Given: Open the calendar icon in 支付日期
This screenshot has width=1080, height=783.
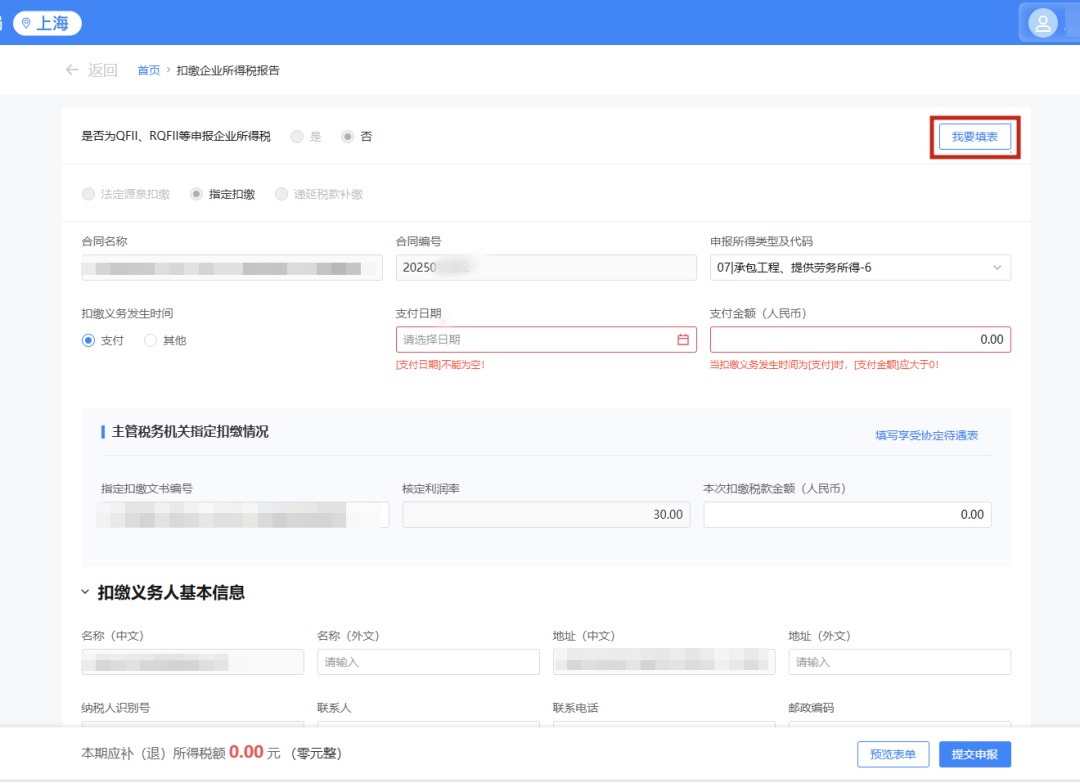Looking at the screenshot, I should (683, 340).
